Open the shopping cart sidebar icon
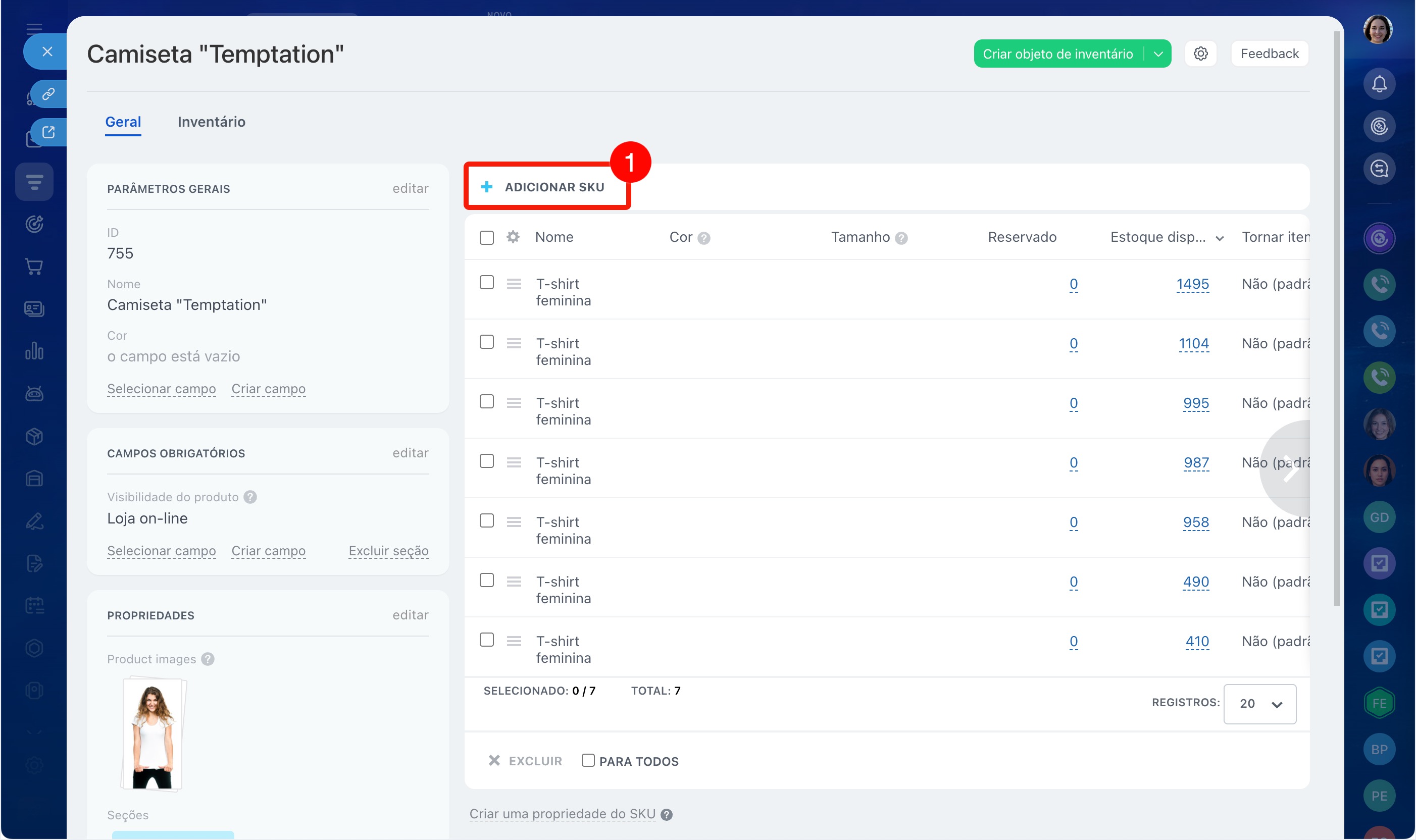Viewport: 1416px width, 840px height. click(34, 267)
